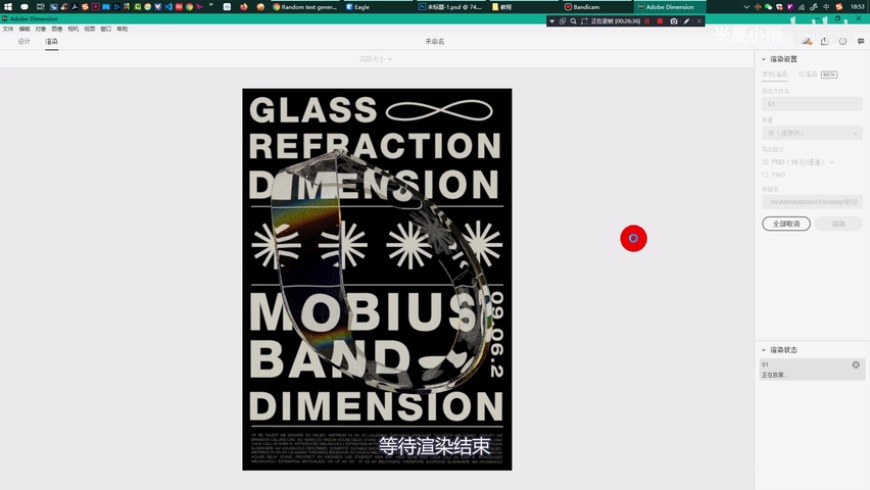Open the 视图 menu
Viewport: 870px width, 490px height.
(89, 29)
